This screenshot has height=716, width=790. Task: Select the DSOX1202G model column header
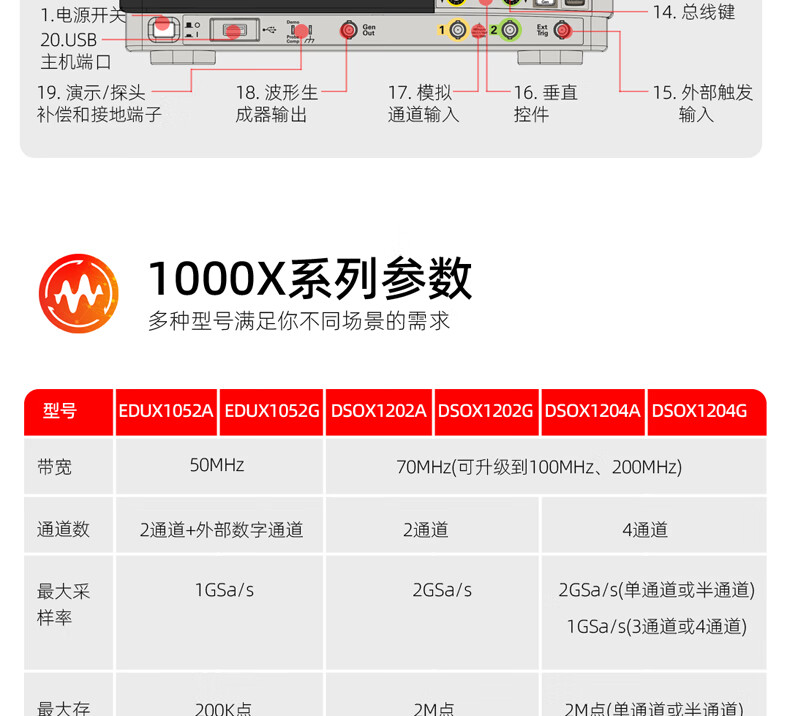486,411
